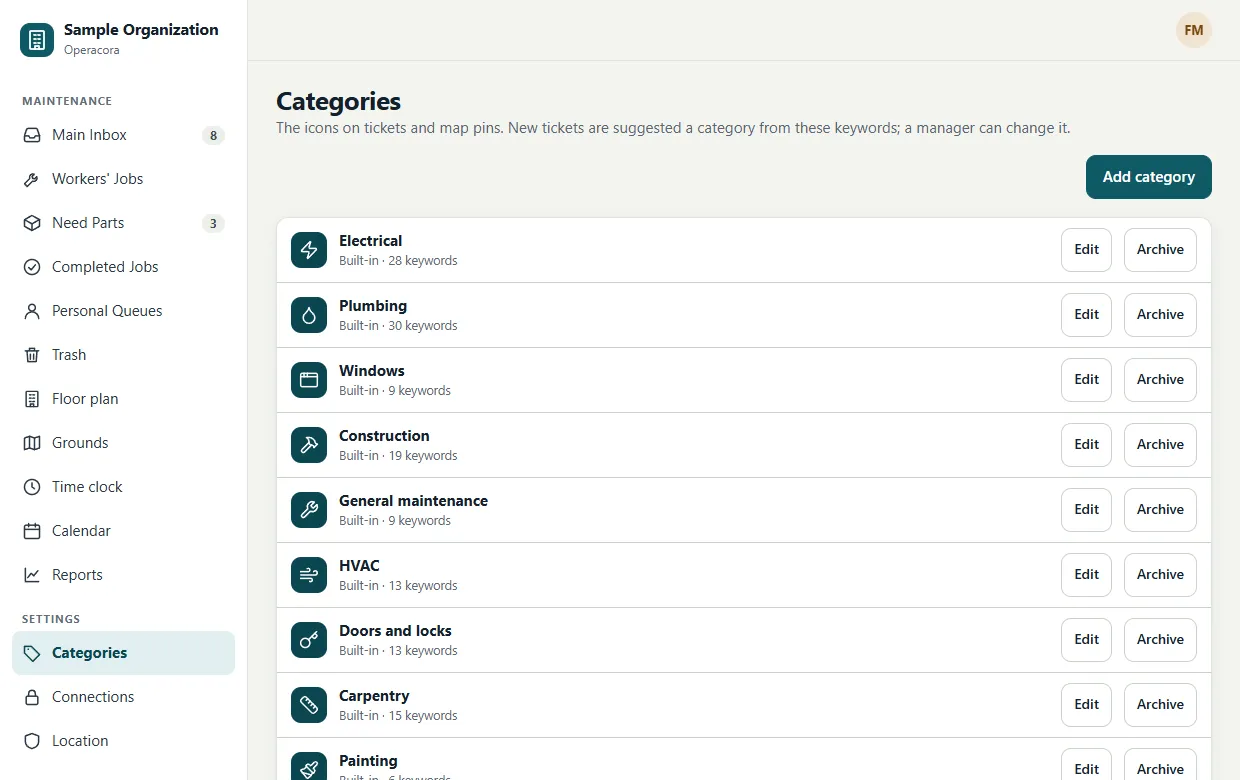The width and height of the screenshot is (1240, 780).
Task: Click the HVAC category name
Action: coord(359,566)
